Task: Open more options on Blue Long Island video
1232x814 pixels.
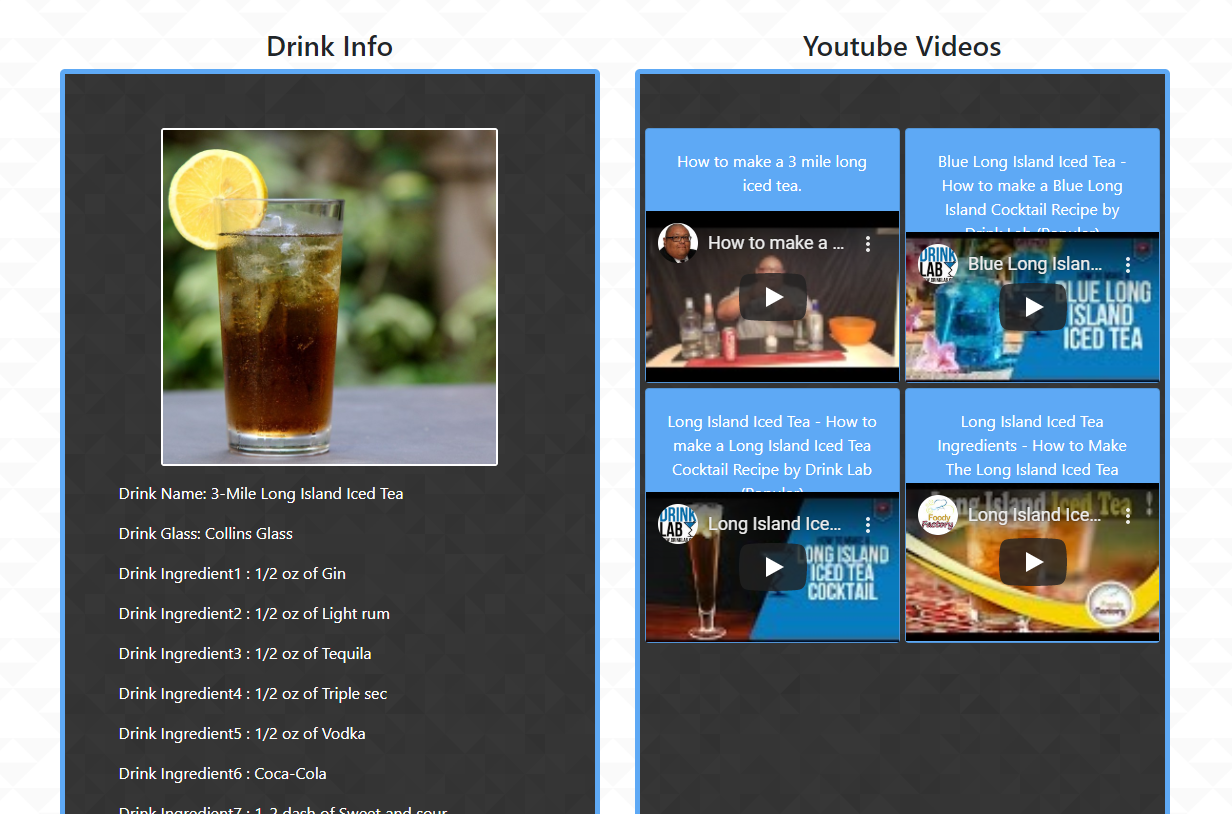Action: (x=1128, y=265)
